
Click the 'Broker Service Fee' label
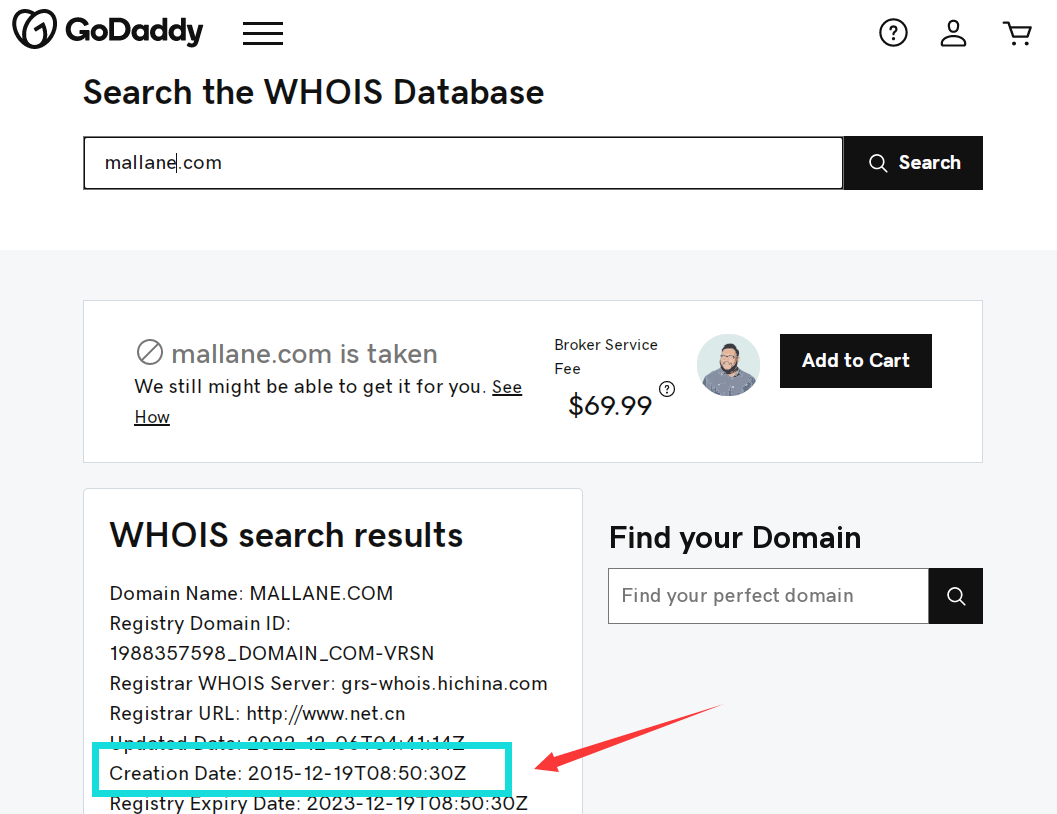(605, 356)
